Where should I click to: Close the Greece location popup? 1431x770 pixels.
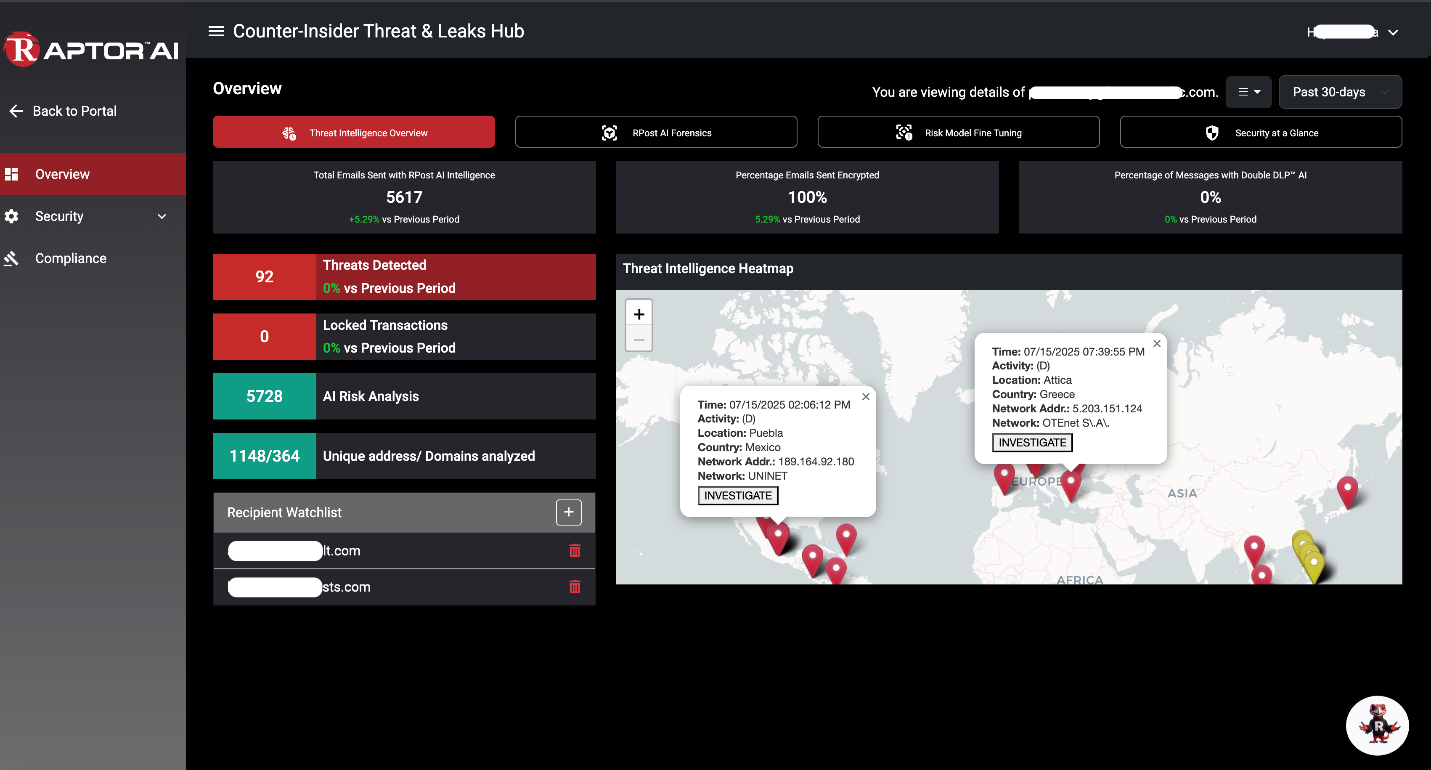point(1157,343)
